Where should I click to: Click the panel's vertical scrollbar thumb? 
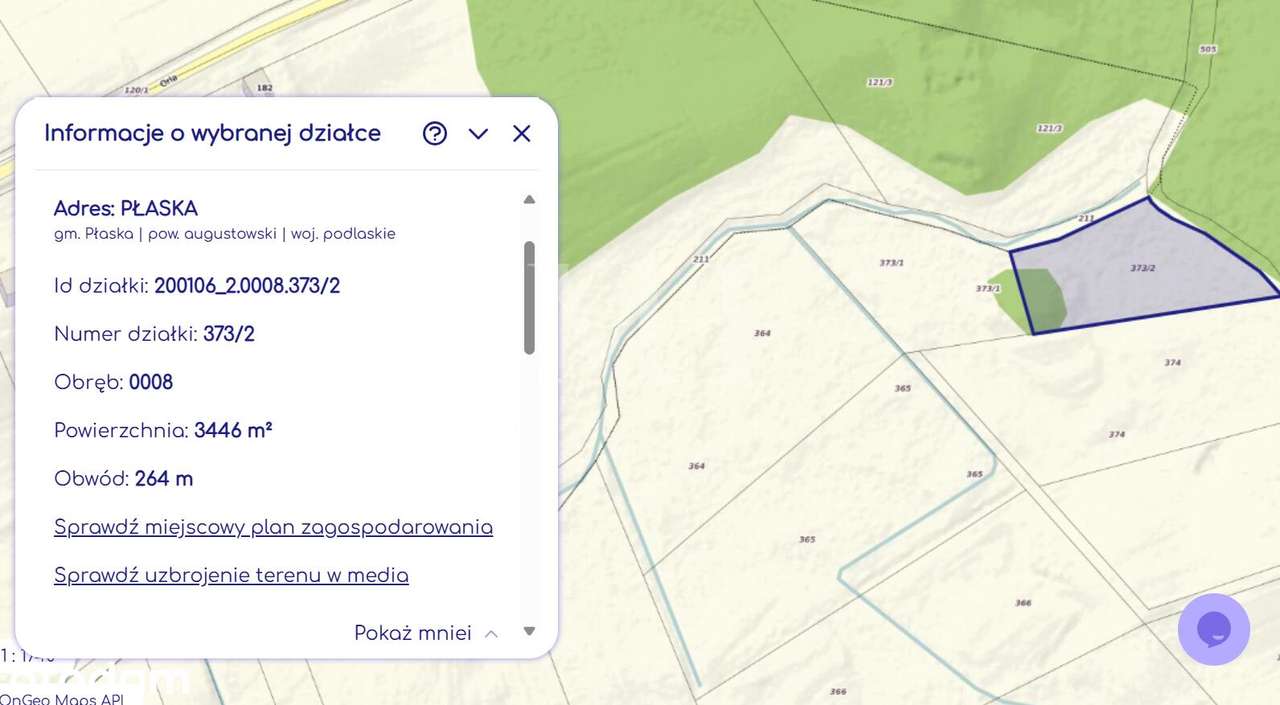[x=529, y=297]
